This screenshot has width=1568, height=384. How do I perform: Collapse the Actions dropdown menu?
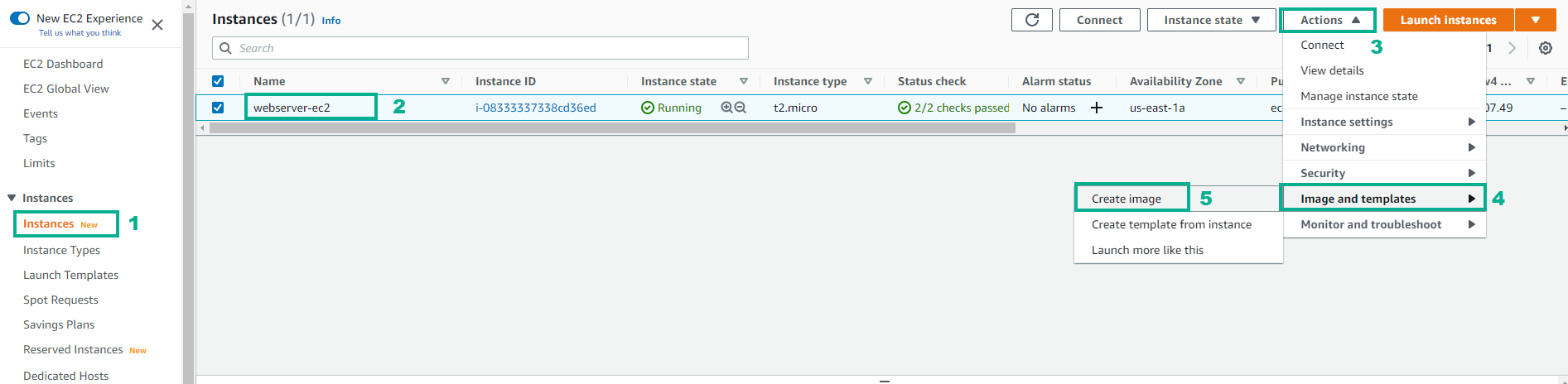tap(1329, 20)
